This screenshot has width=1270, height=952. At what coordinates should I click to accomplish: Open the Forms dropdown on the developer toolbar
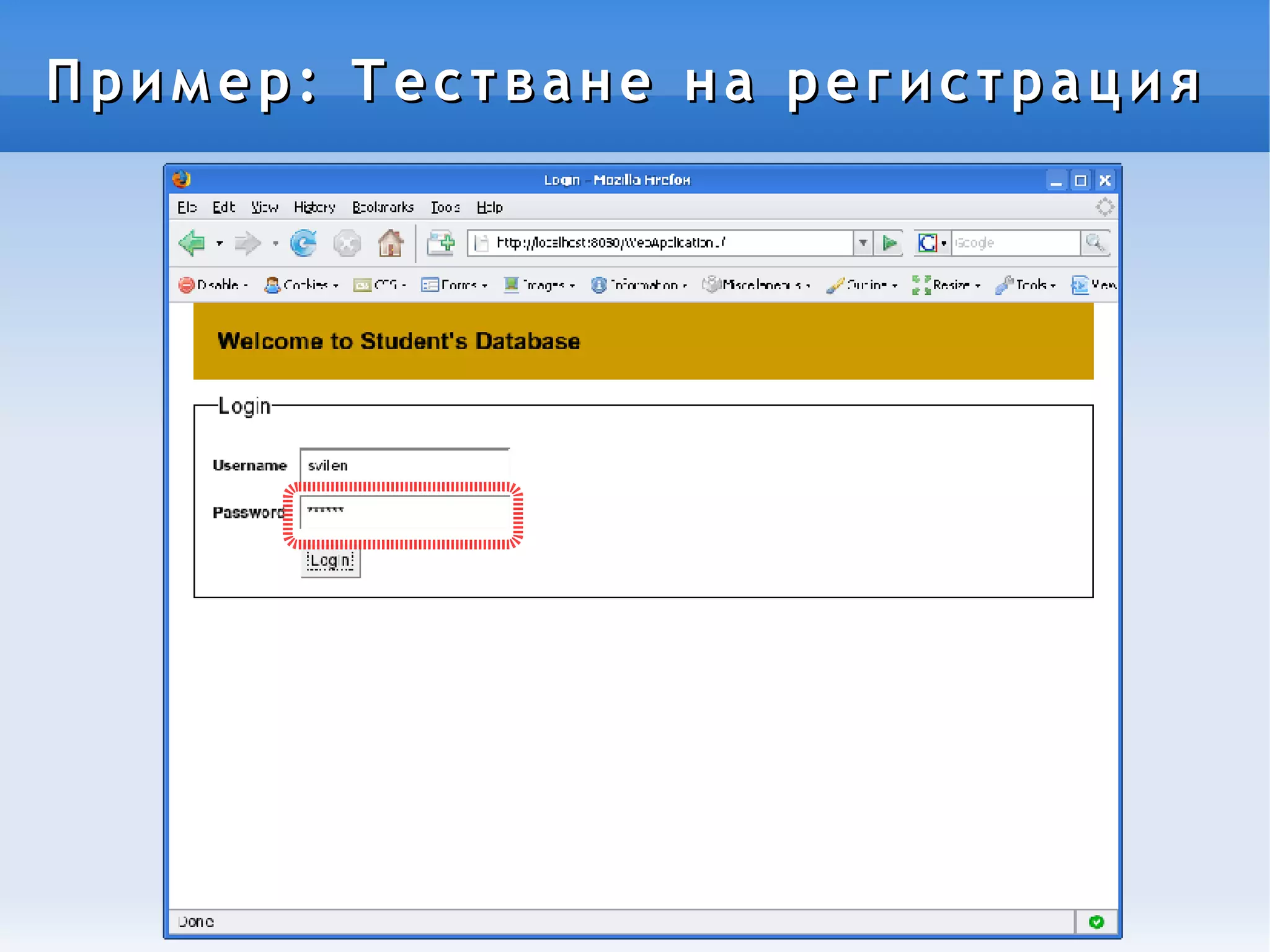click(455, 285)
